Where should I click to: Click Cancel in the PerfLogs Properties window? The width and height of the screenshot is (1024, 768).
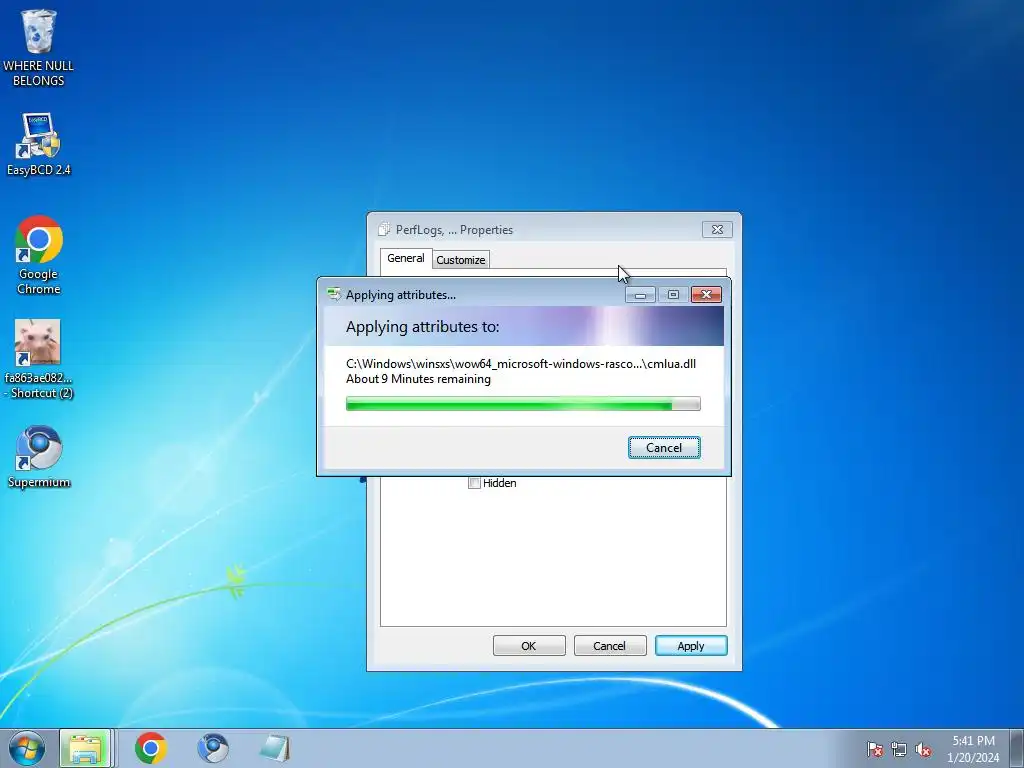(609, 646)
